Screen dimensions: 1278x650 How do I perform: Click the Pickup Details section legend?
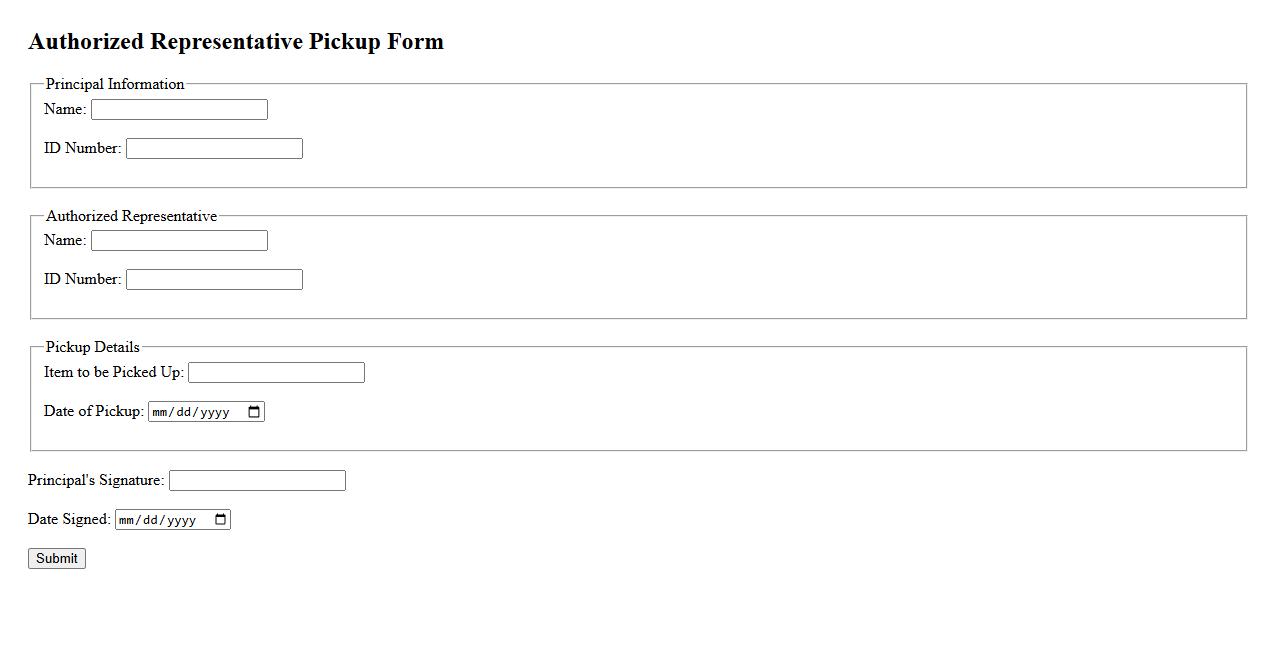92,347
